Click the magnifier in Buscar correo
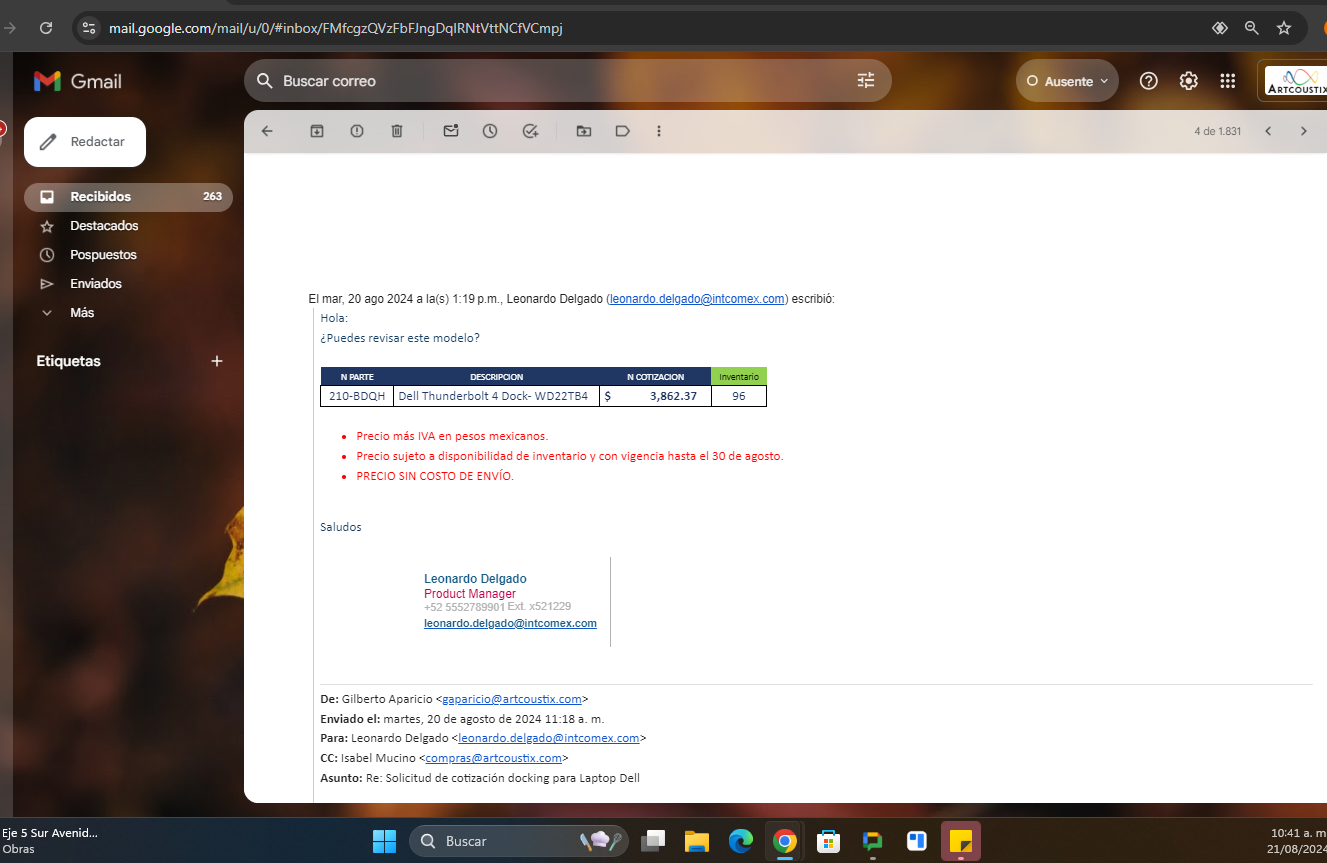 (x=265, y=81)
